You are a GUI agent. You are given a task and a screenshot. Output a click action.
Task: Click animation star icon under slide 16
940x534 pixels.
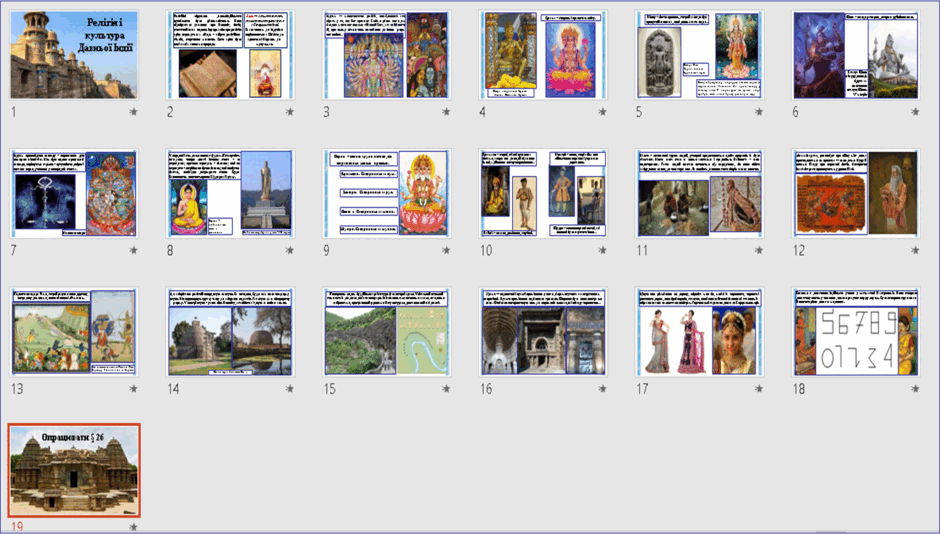(x=602, y=388)
